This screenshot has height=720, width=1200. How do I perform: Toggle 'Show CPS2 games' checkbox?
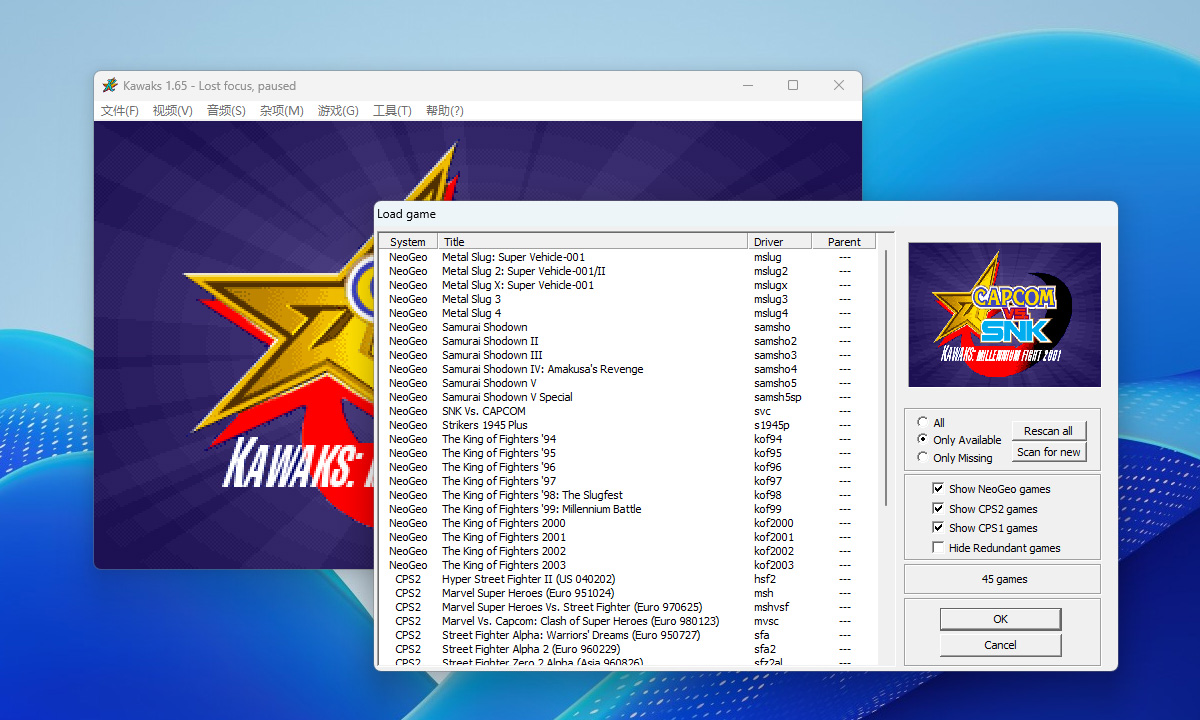937,508
